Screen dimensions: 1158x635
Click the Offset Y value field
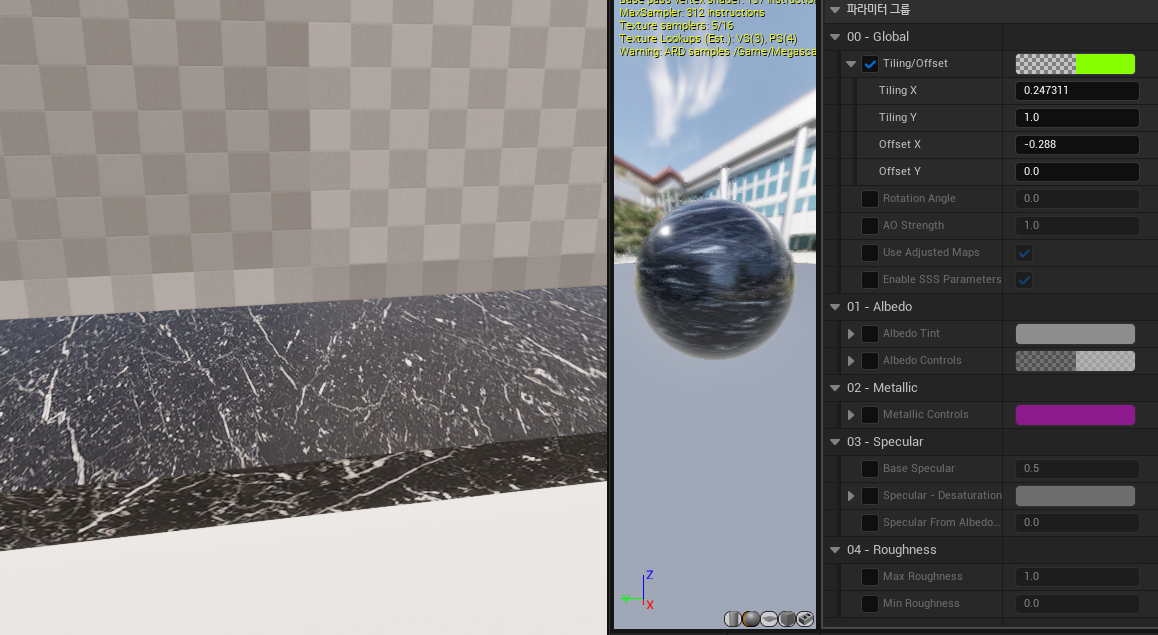pos(1078,171)
